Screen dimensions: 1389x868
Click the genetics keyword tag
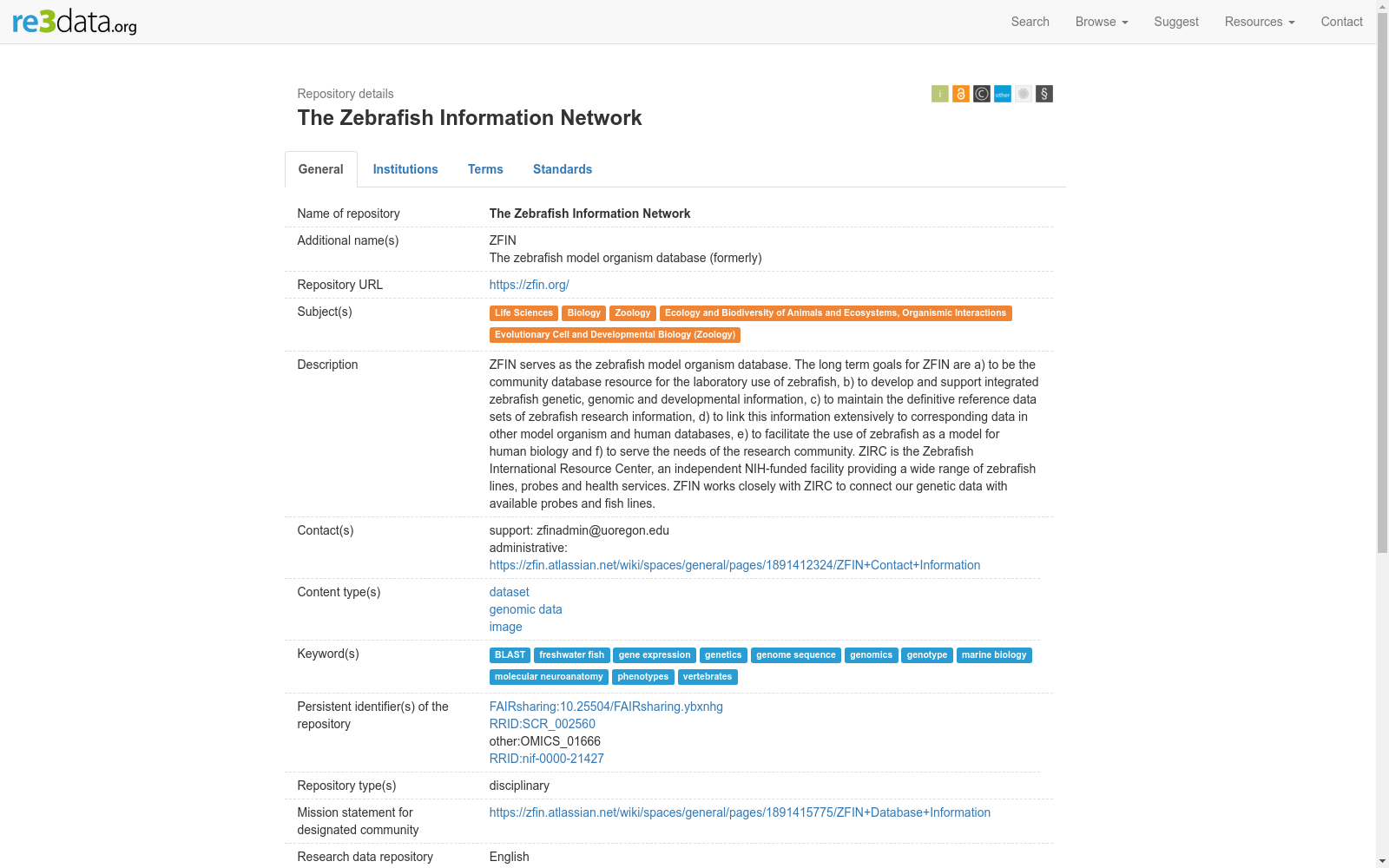coord(723,655)
